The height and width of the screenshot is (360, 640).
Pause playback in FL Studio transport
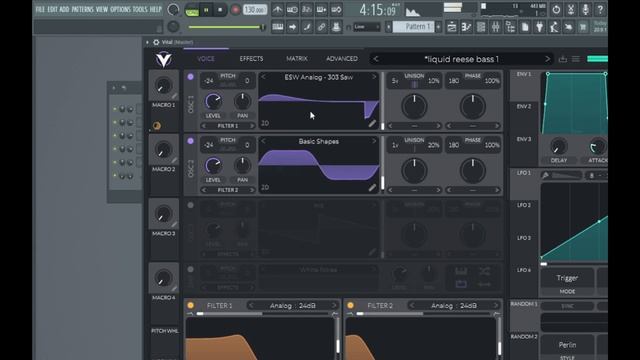[206, 10]
